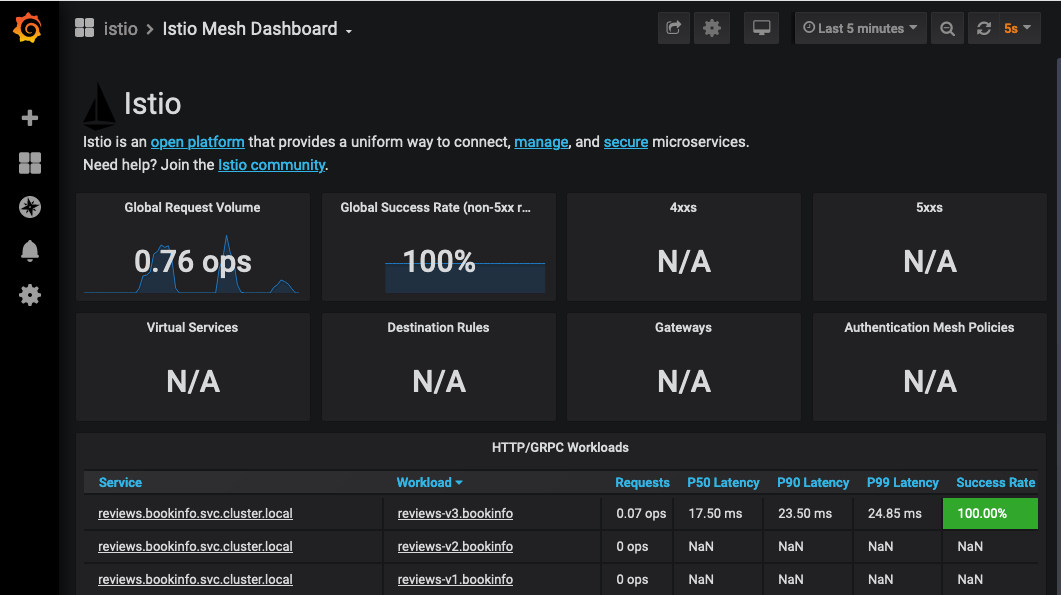Viewport: 1061px width, 595px height.
Task: Follow the Istio community link
Action: [x=271, y=165]
